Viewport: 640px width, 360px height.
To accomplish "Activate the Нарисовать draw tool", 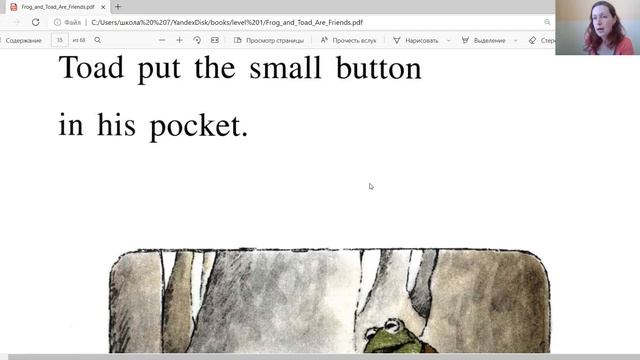I will (416, 40).
